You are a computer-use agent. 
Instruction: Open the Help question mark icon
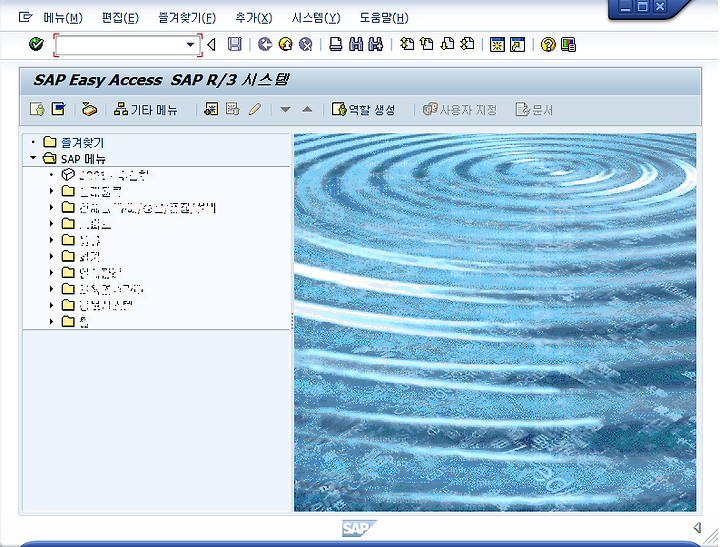[548, 45]
